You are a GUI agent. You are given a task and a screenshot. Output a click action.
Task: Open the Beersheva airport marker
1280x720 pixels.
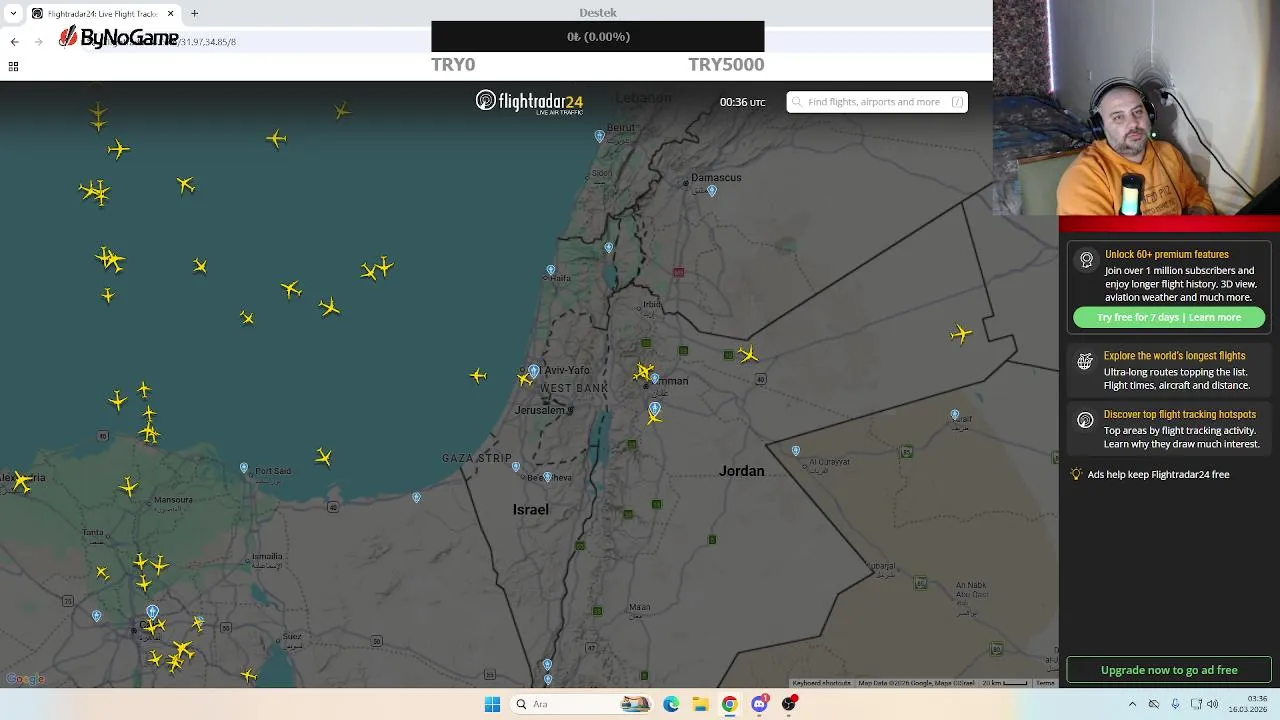(547, 477)
